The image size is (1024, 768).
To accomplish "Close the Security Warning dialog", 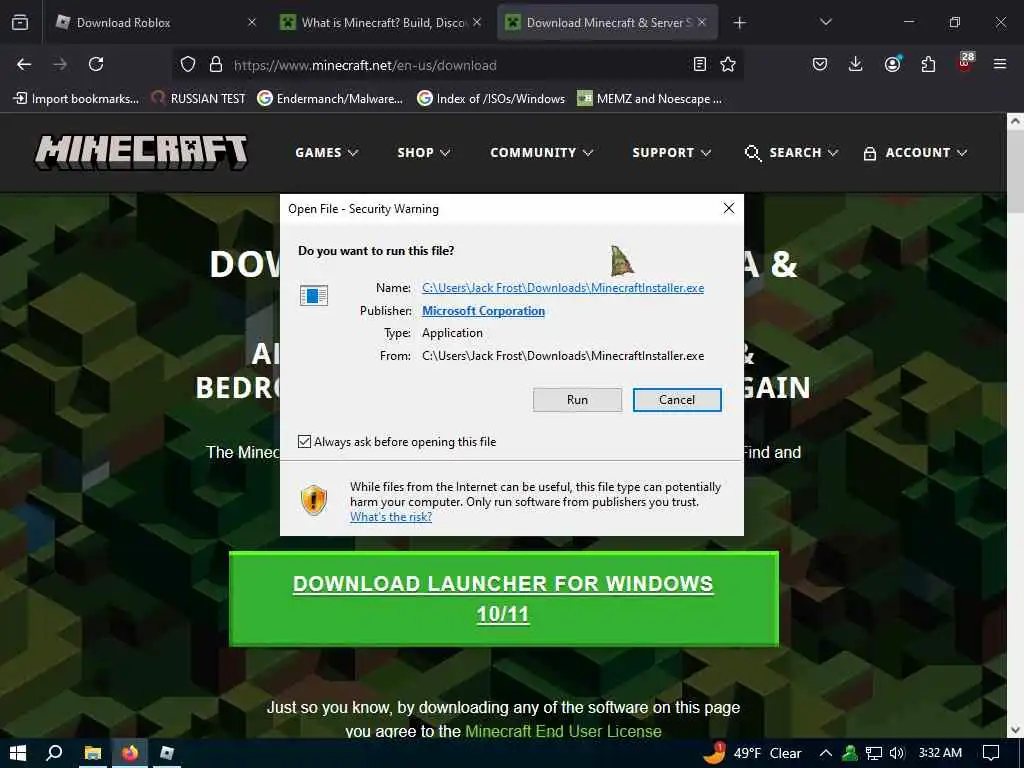I will click(x=729, y=208).
